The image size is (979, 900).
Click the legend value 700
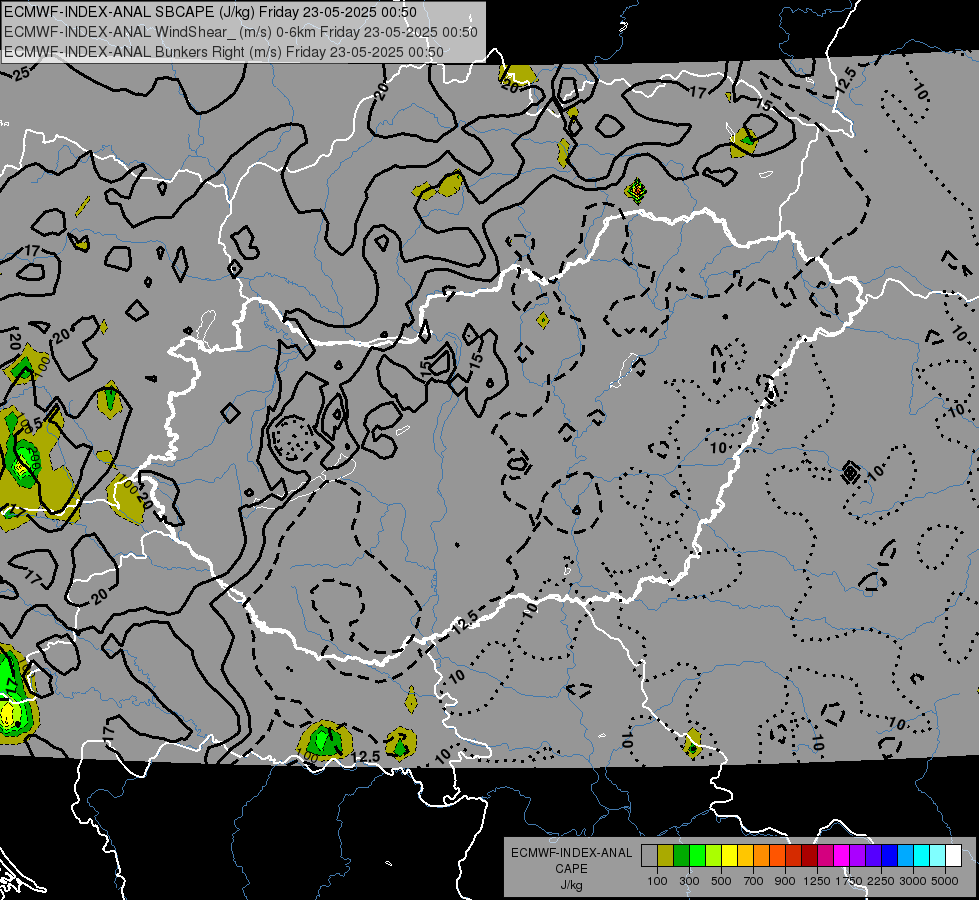[754, 881]
